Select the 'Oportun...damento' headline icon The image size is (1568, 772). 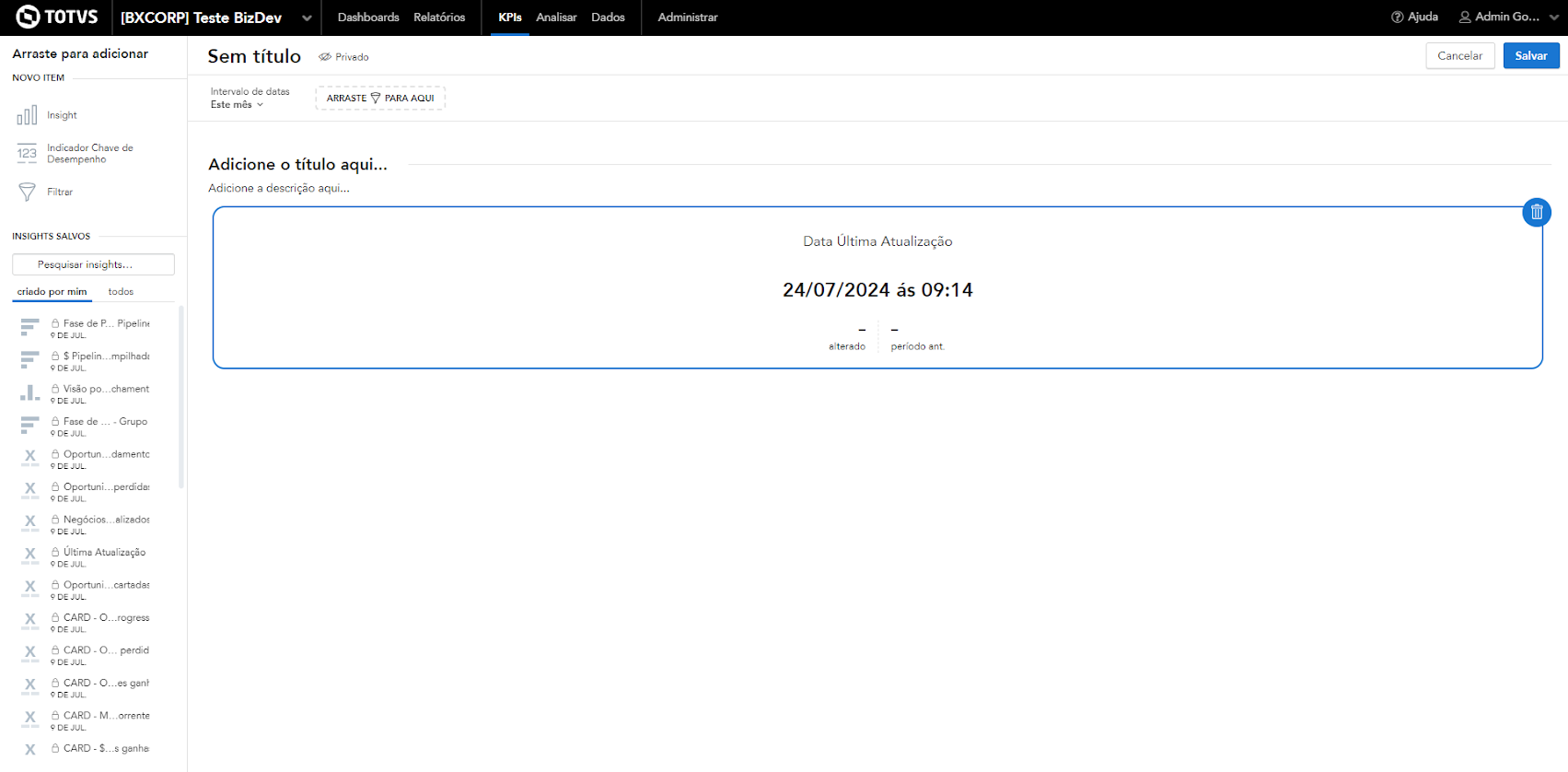[30, 458]
